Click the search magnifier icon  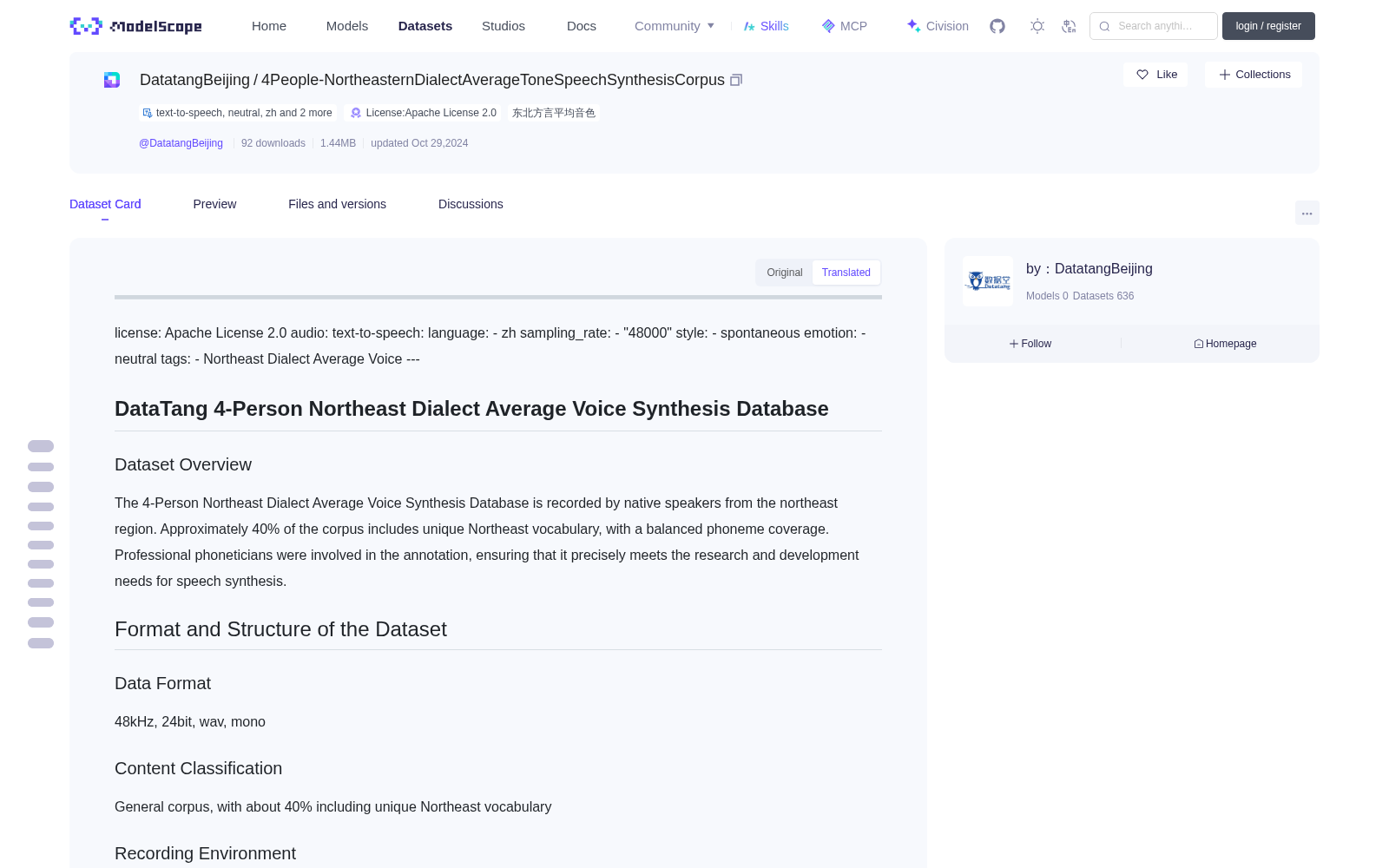(x=1105, y=26)
